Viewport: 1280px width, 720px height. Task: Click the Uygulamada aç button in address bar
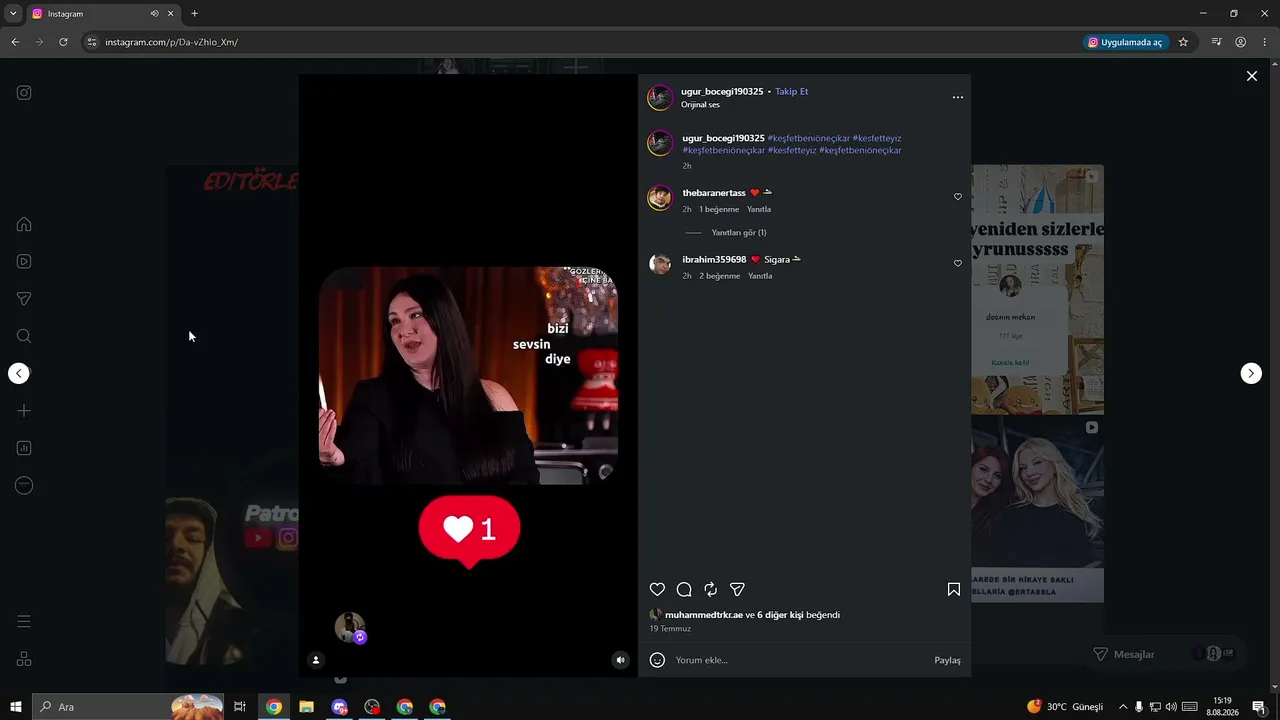(1125, 42)
